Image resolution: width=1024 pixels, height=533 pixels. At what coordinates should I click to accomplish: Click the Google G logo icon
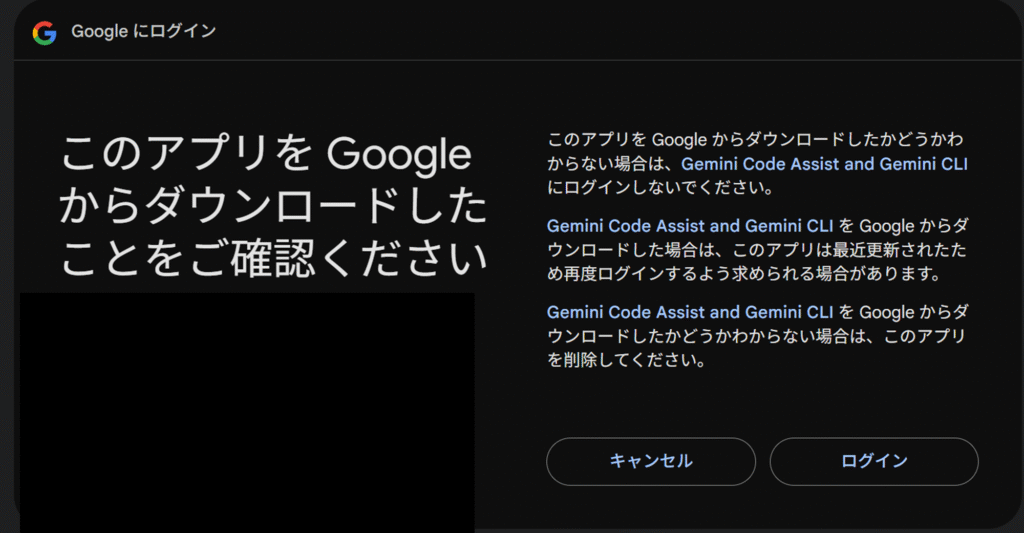pyautogui.click(x=44, y=33)
